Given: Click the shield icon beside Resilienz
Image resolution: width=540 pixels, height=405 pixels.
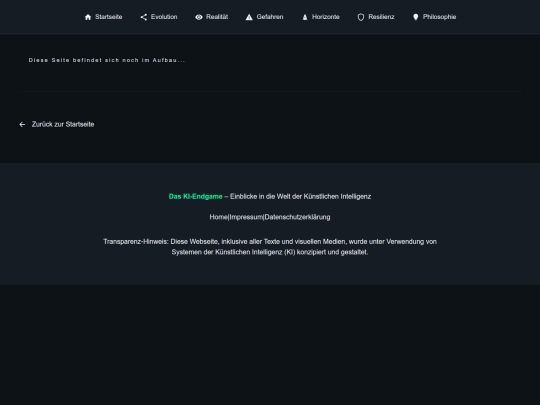Looking at the screenshot, I should pos(361,17).
